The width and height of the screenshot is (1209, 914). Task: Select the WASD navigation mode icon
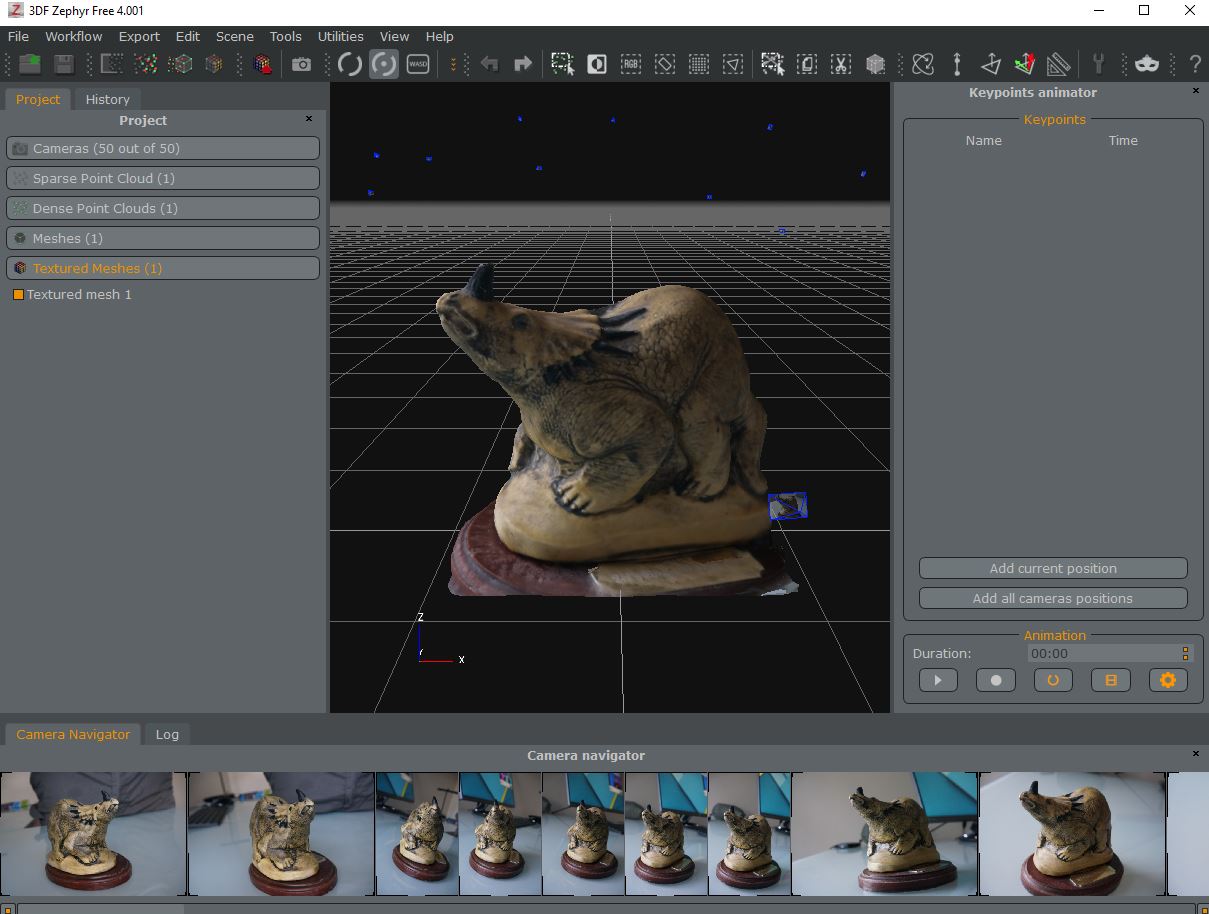(418, 65)
